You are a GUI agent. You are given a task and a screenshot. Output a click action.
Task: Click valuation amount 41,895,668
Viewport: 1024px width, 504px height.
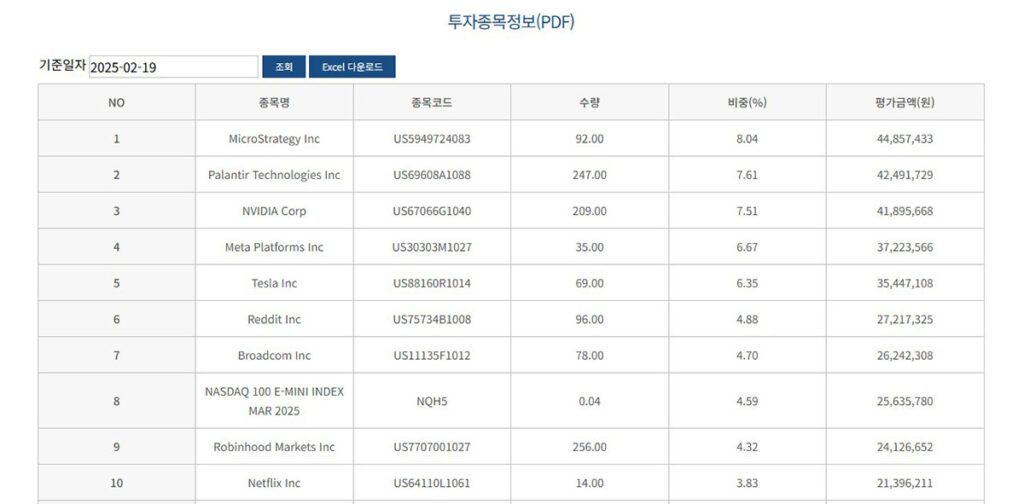tap(905, 212)
